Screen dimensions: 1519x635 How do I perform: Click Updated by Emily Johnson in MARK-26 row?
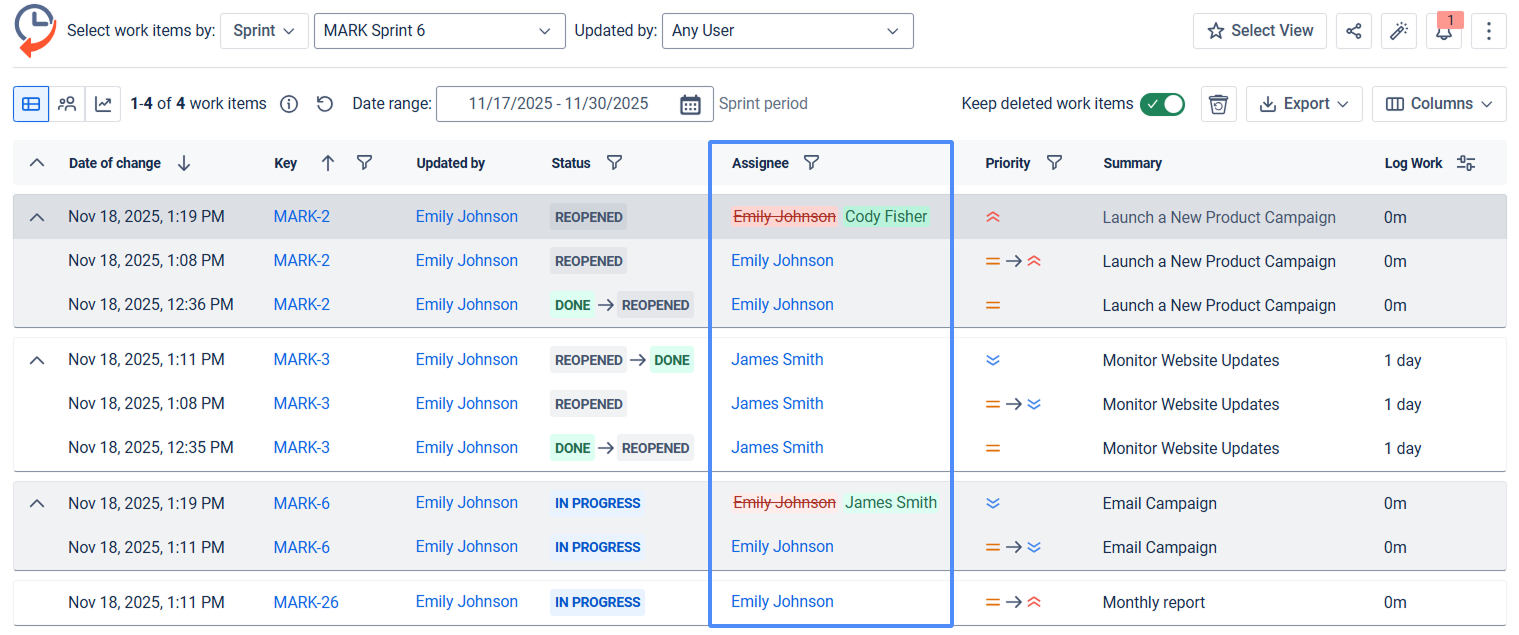coord(467,602)
